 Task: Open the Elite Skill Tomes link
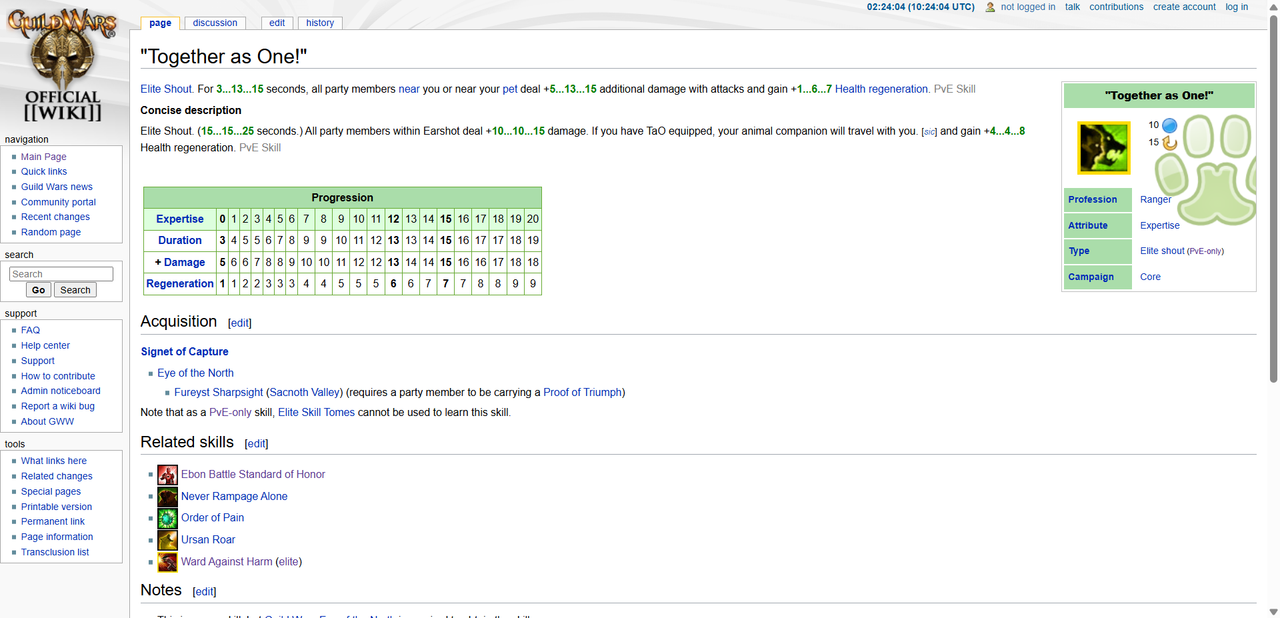click(316, 412)
